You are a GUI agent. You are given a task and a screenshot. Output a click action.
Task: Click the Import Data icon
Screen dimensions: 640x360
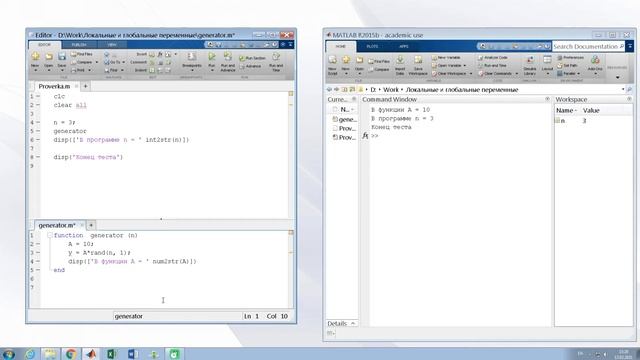click(400, 60)
